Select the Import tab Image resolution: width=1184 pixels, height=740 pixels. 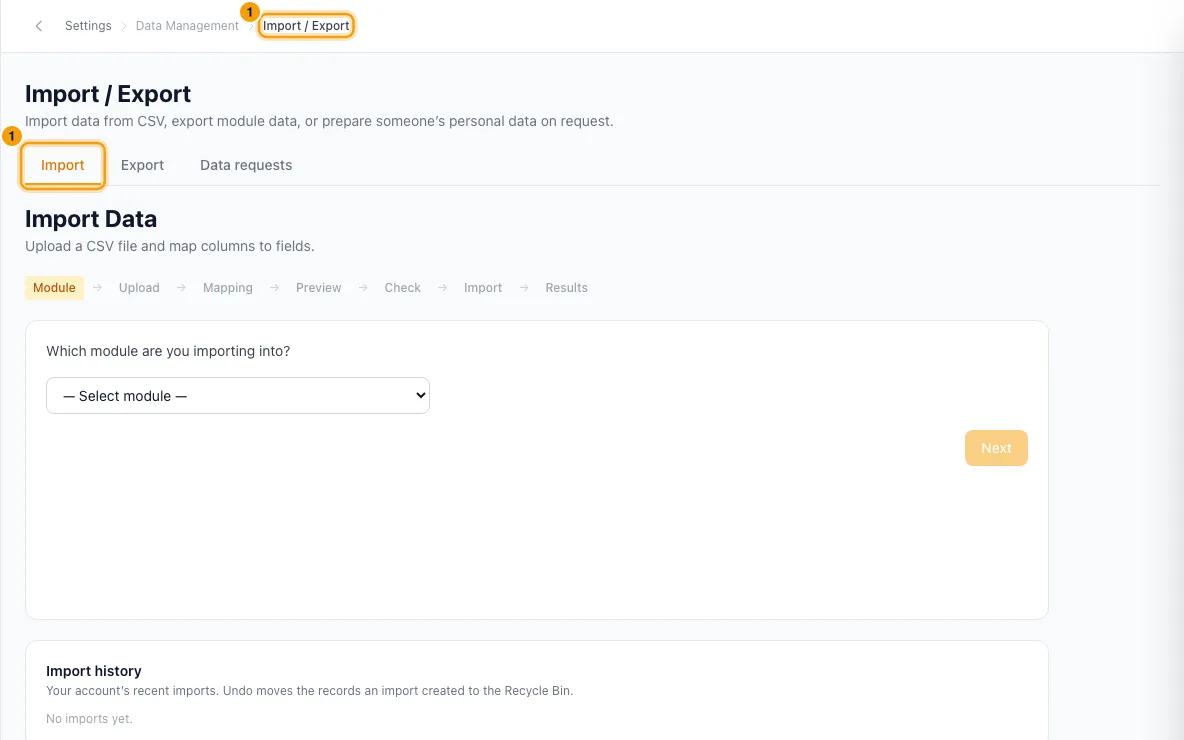pos(63,165)
